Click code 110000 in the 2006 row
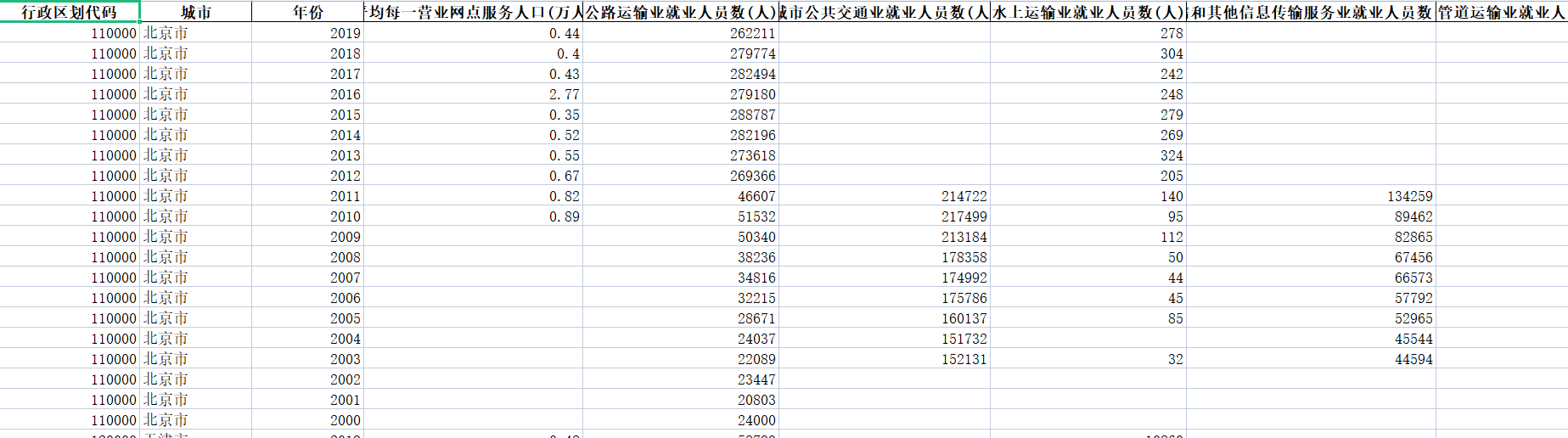 pos(70,298)
